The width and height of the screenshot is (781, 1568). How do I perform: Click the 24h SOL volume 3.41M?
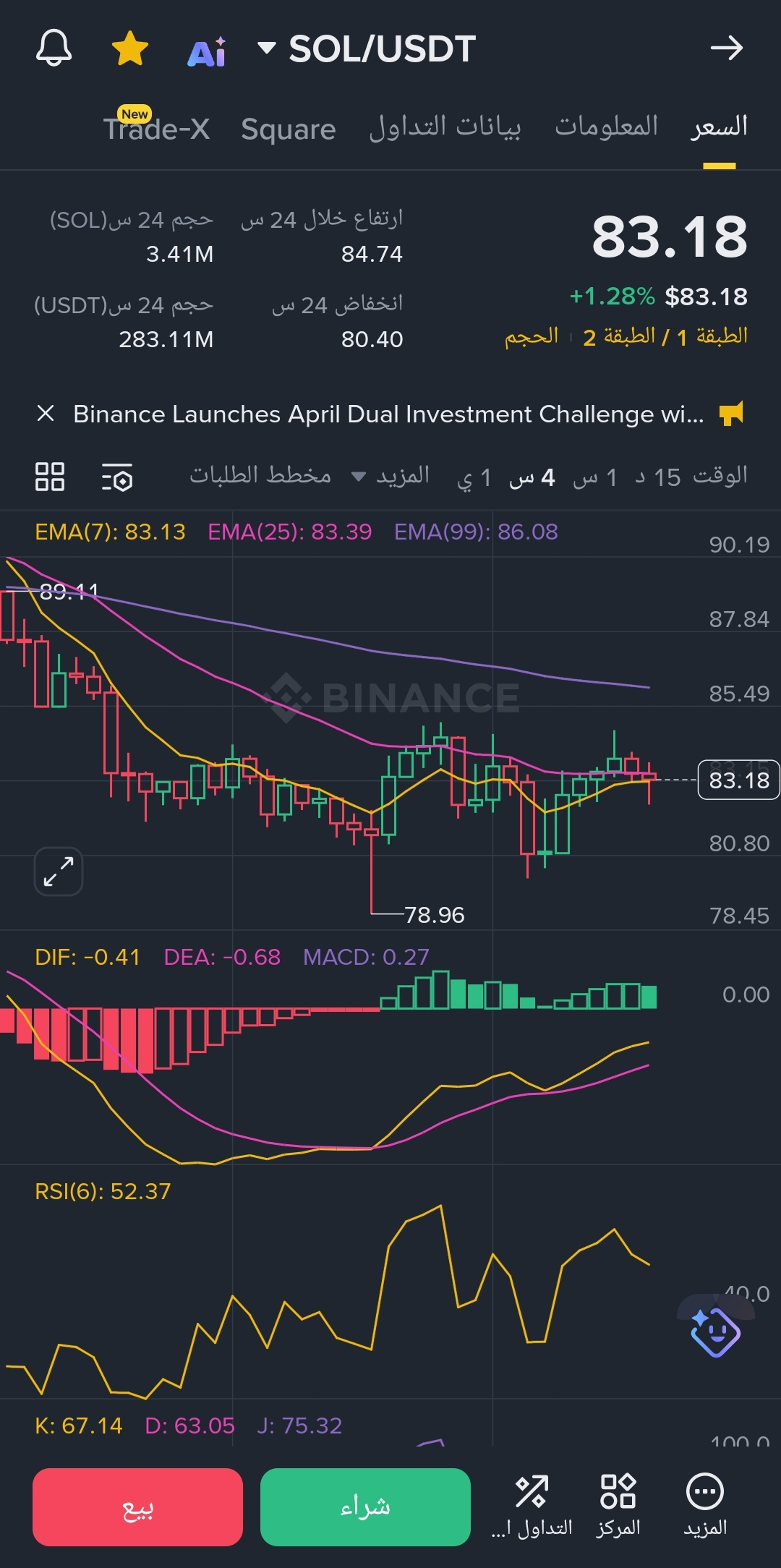point(179,255)
